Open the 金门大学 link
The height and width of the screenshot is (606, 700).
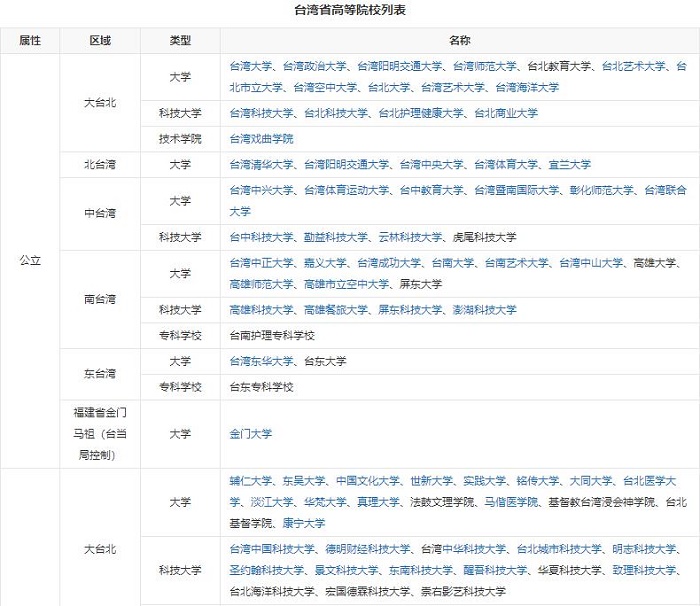pos(250,434)
